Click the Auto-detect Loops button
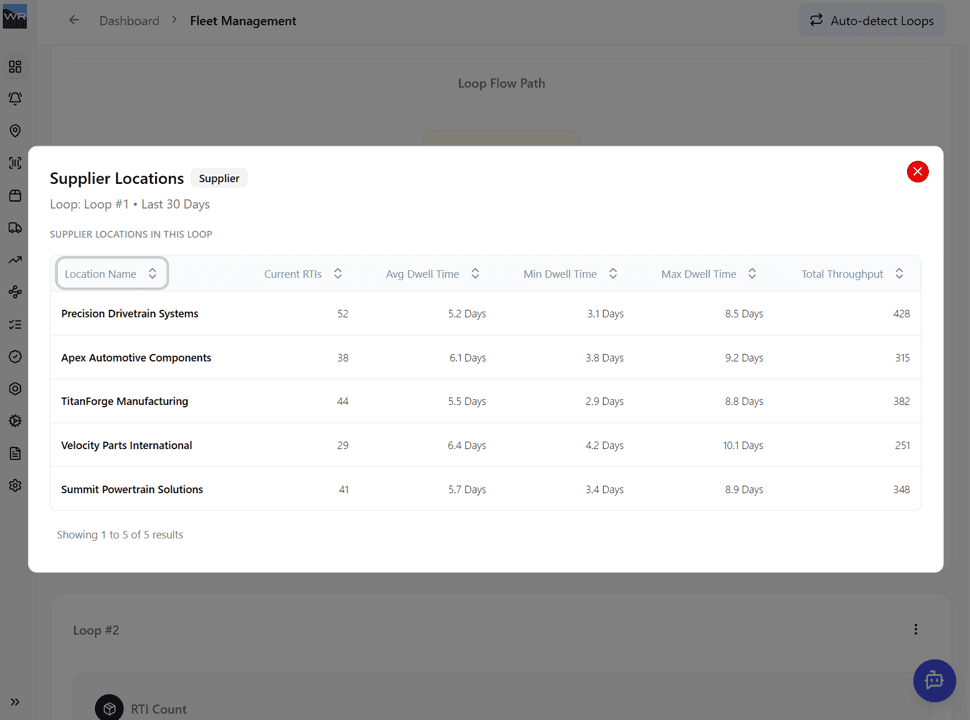The height and width of the screenshot is (720, 970). pos(871,20)
